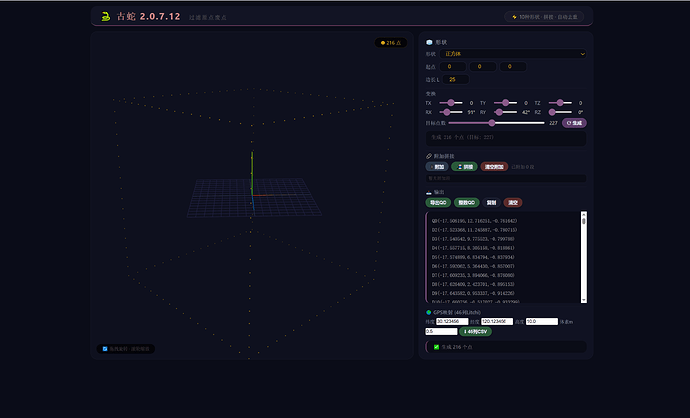Image resolution: width=690 pixels, height=418 pixels.
Task: Click the RX rotation slider
Action: [451, 112]
